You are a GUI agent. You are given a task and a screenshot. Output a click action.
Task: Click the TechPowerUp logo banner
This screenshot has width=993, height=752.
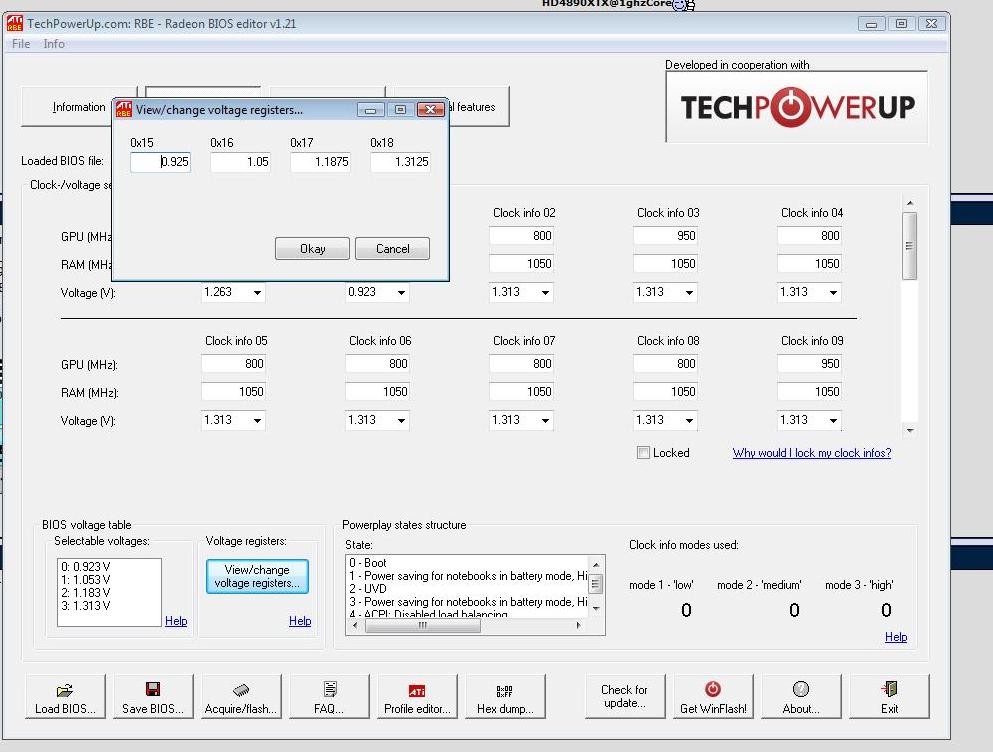pos(797,106)
